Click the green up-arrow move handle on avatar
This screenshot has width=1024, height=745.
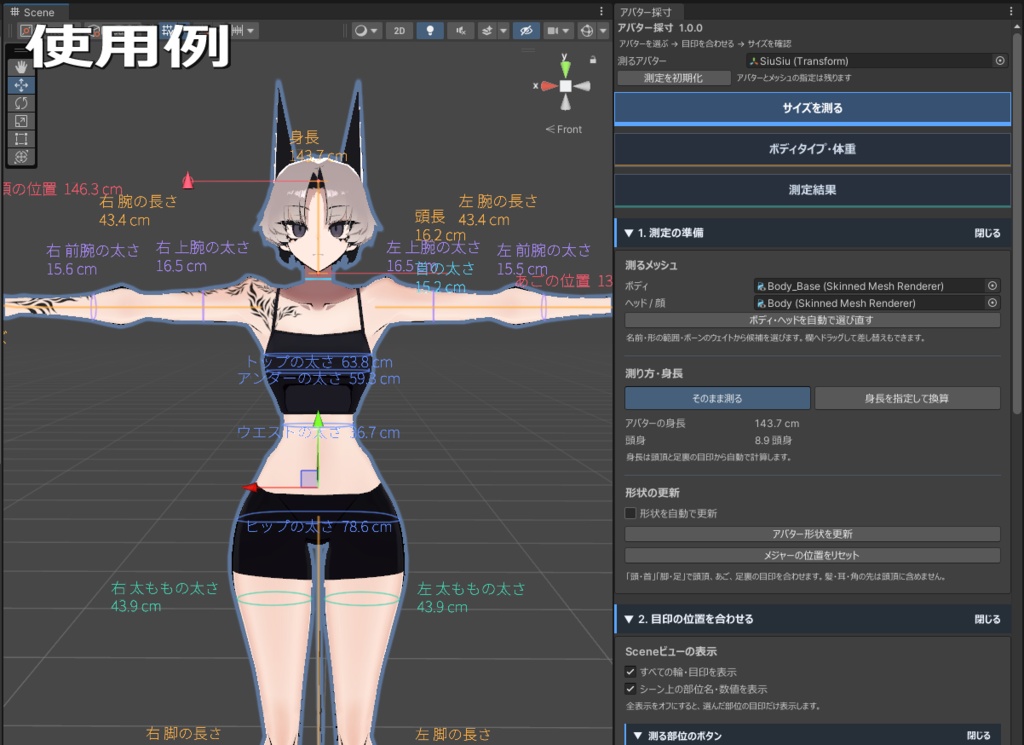318,419
